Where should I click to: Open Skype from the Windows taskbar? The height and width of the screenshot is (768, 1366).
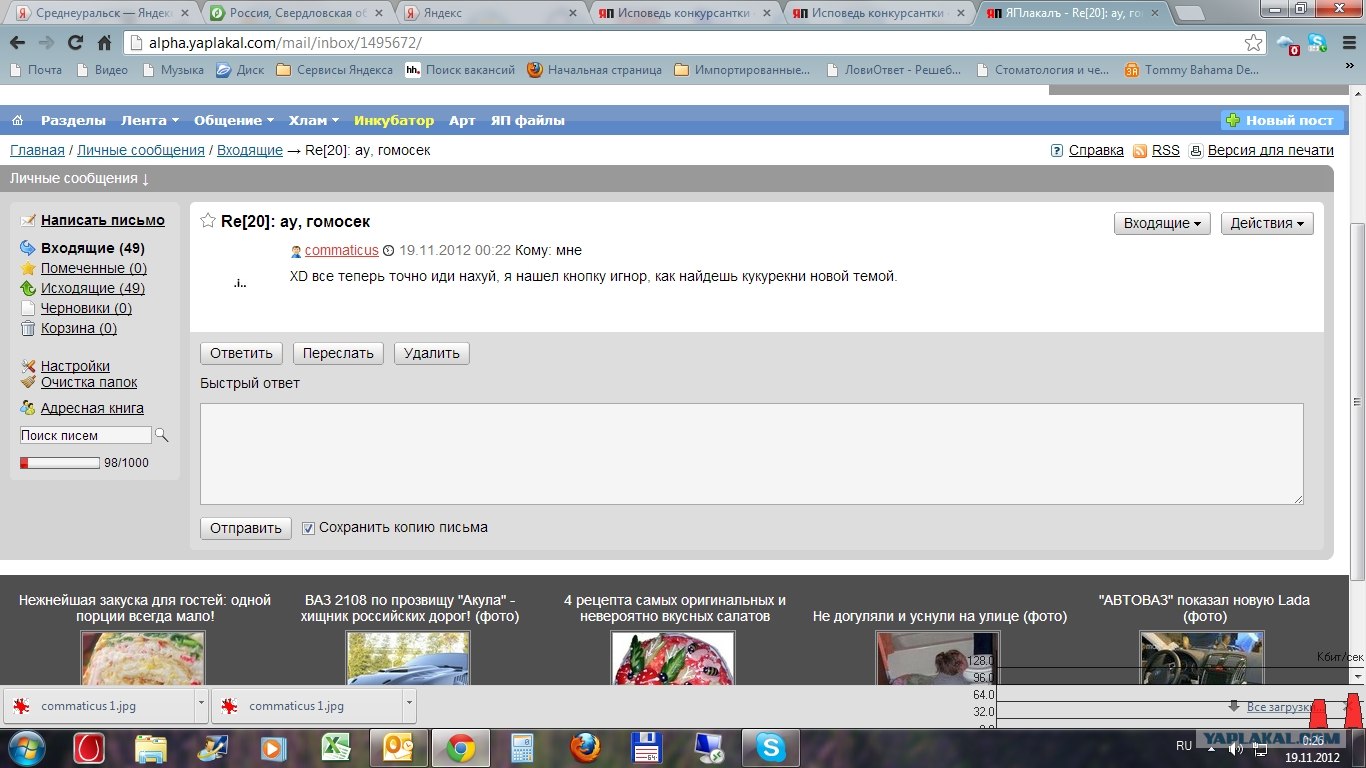pos(770,747)
